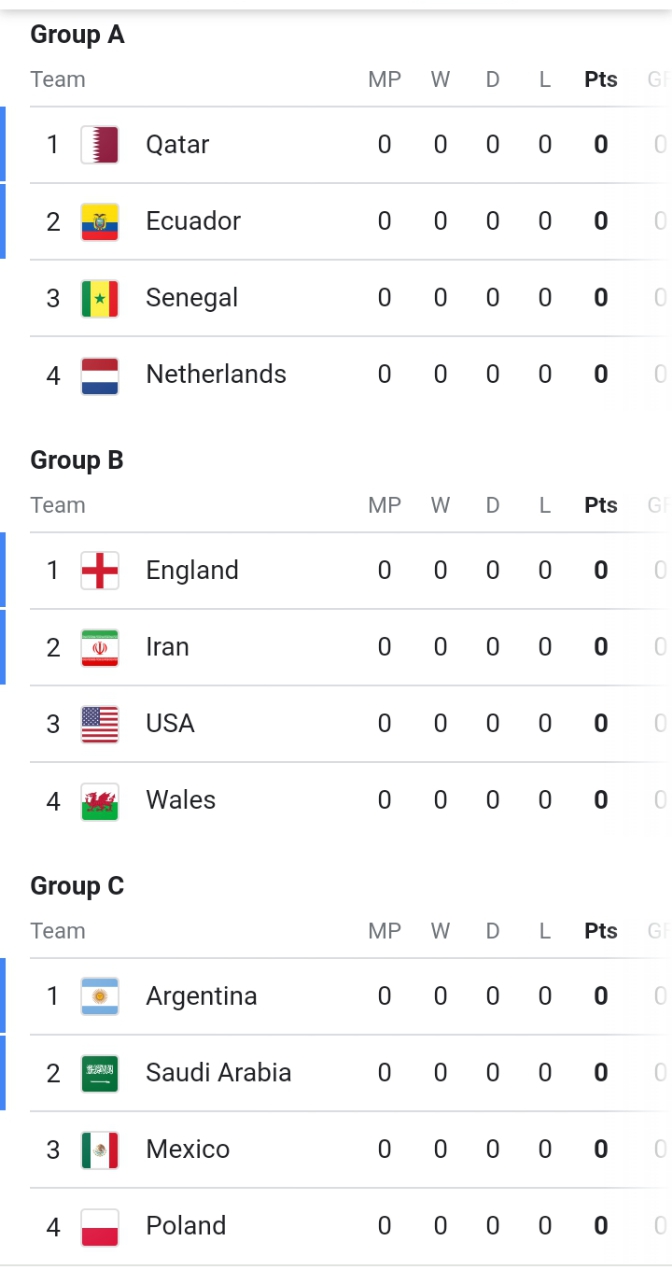
Task: Select the Group A heading
Action: click(x=77, y=34)
